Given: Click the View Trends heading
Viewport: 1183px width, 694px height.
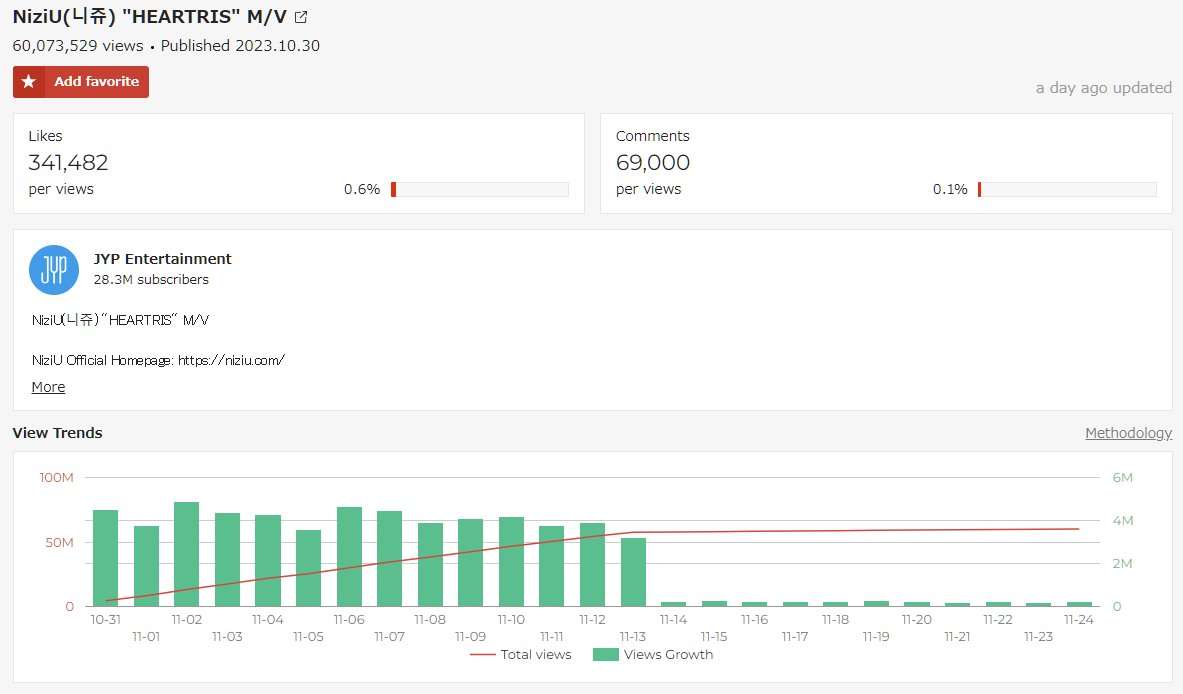Looking at the screenshot, I should pyautogui.click(x=57, y=433).
